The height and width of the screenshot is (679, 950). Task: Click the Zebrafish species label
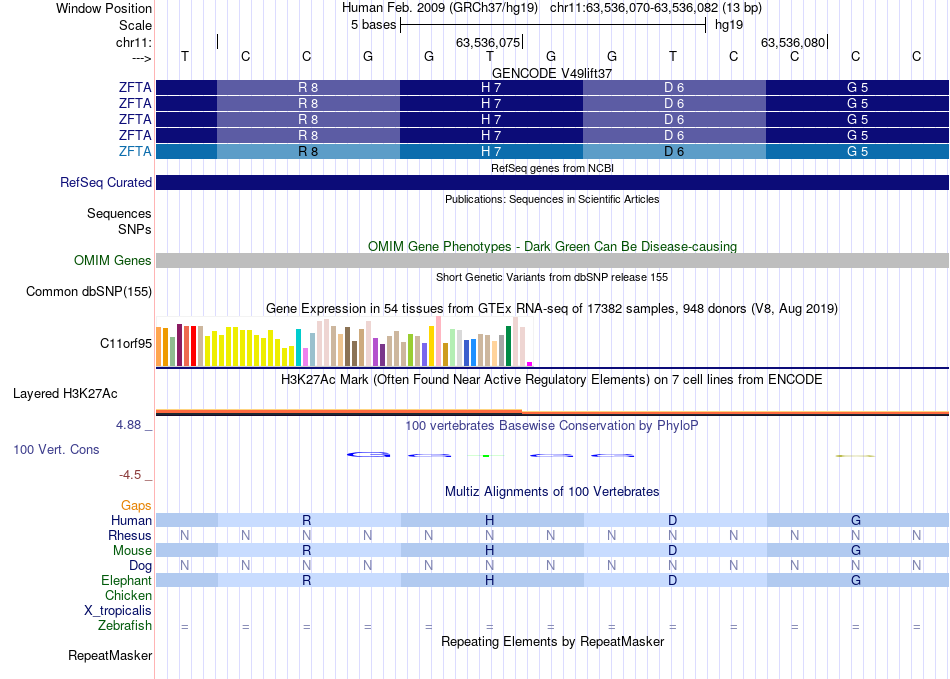point(125,625)
